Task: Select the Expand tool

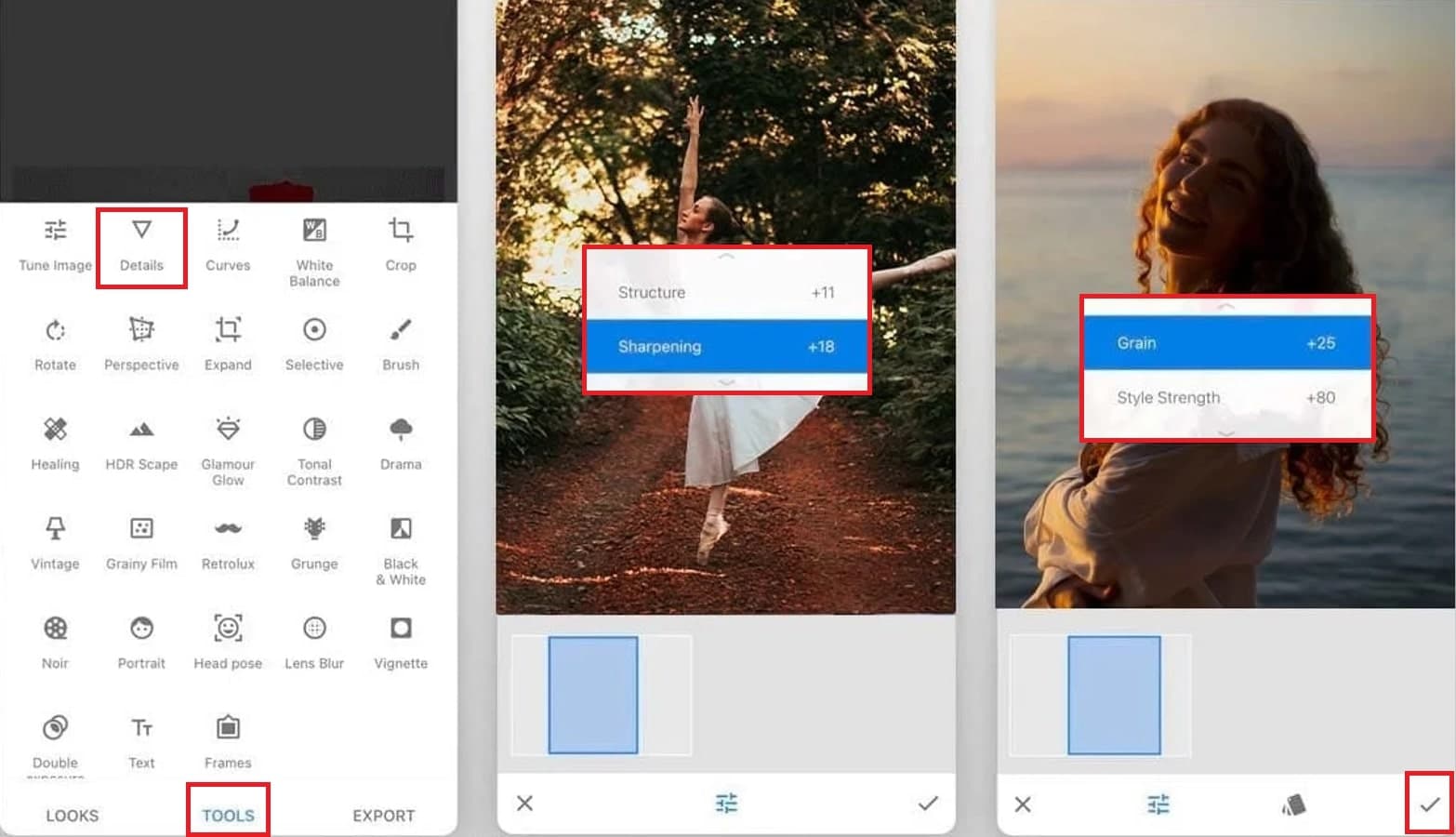Action: (228, 344)
